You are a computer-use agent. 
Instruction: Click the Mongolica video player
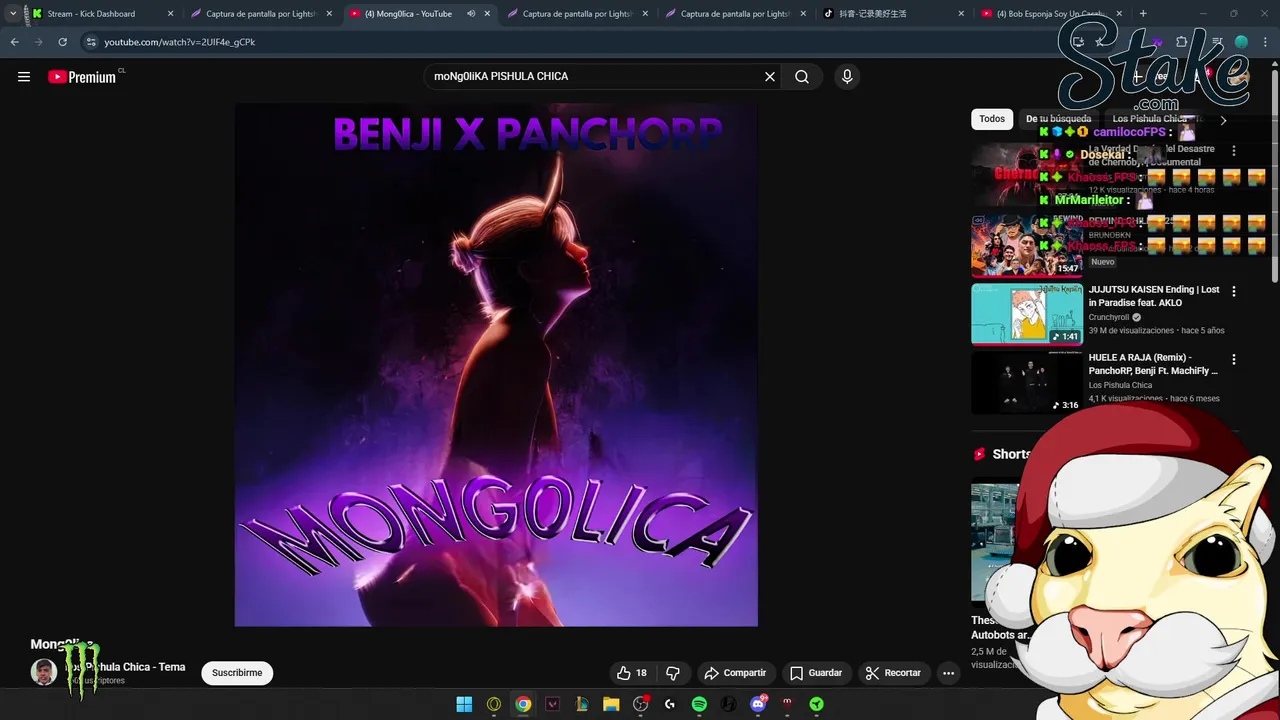pos(496,365)
